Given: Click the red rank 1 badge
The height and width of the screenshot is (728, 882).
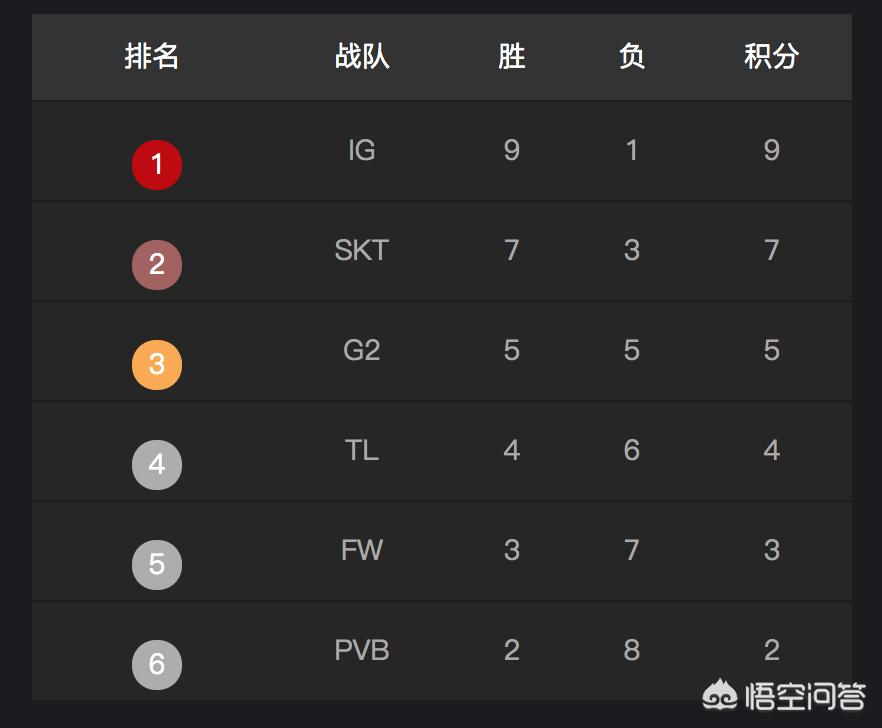Looking at the screenshot, I should 157,165.
